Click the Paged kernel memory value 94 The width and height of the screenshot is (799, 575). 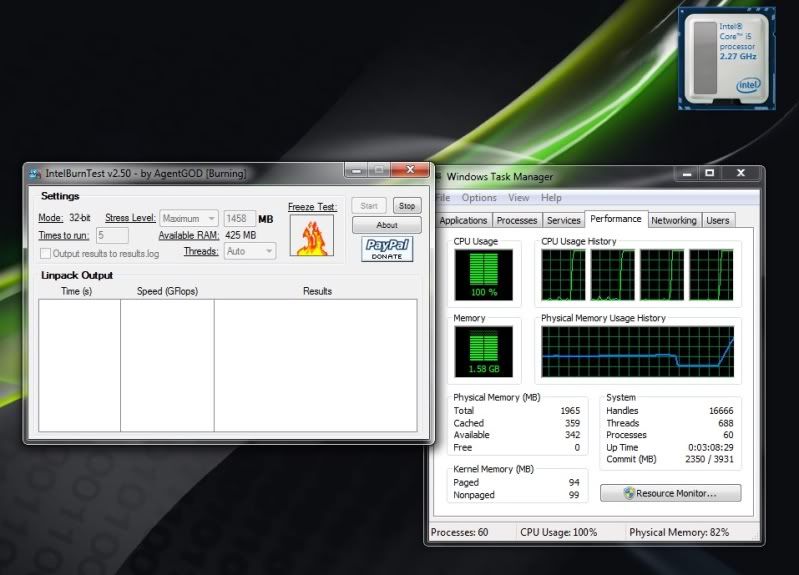574,482
